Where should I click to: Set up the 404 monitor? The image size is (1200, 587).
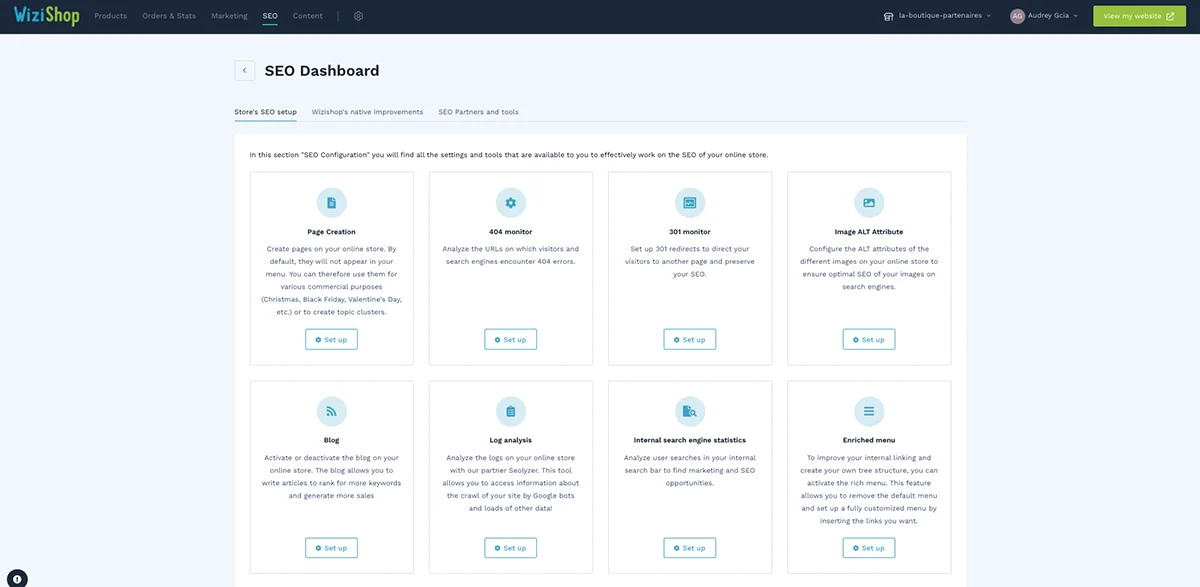pyautogui.click(x=510, y=339)
